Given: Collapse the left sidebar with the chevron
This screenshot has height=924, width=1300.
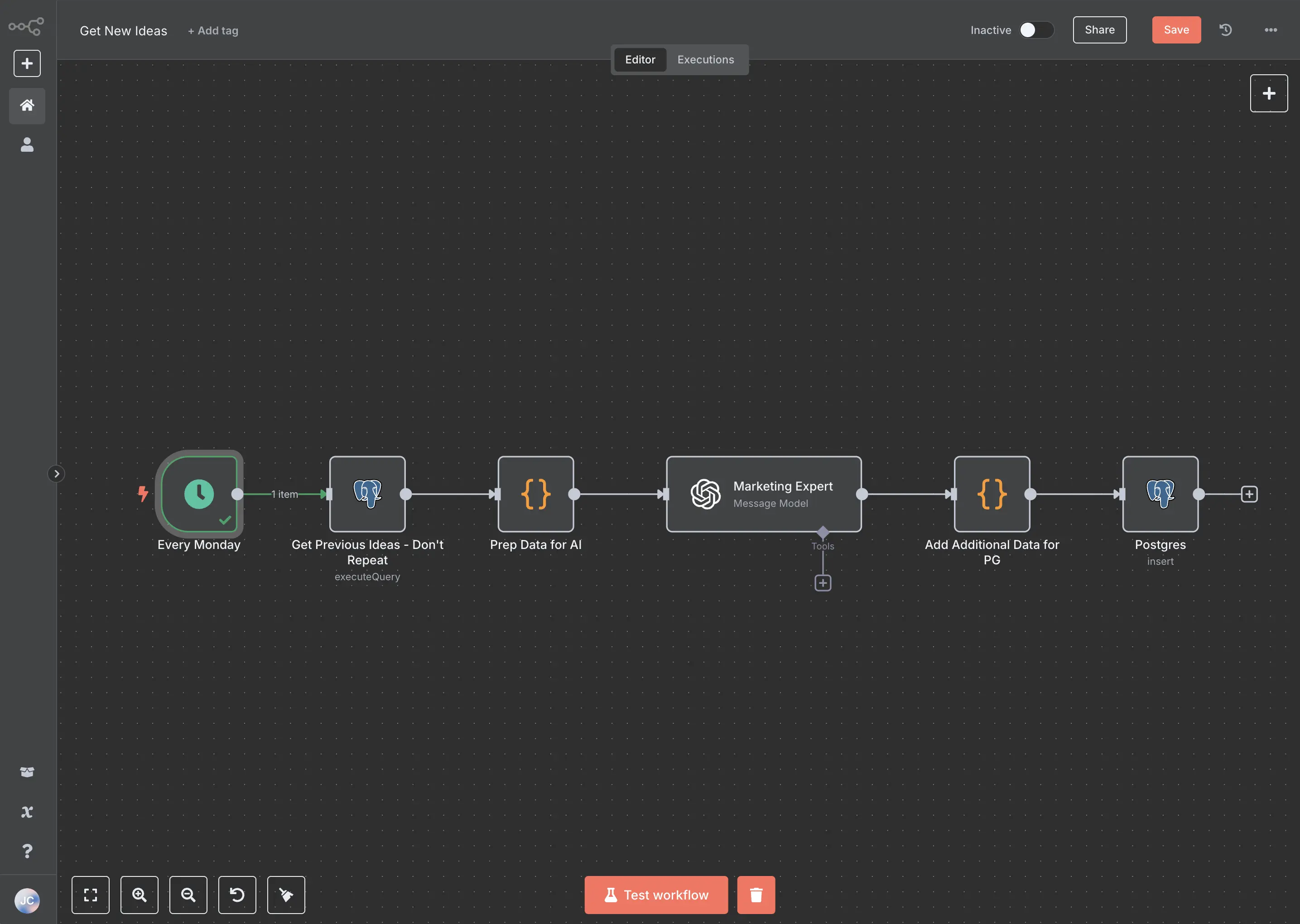Looking at the screenshot, I should pyautogui.click(x=56, y=473).
